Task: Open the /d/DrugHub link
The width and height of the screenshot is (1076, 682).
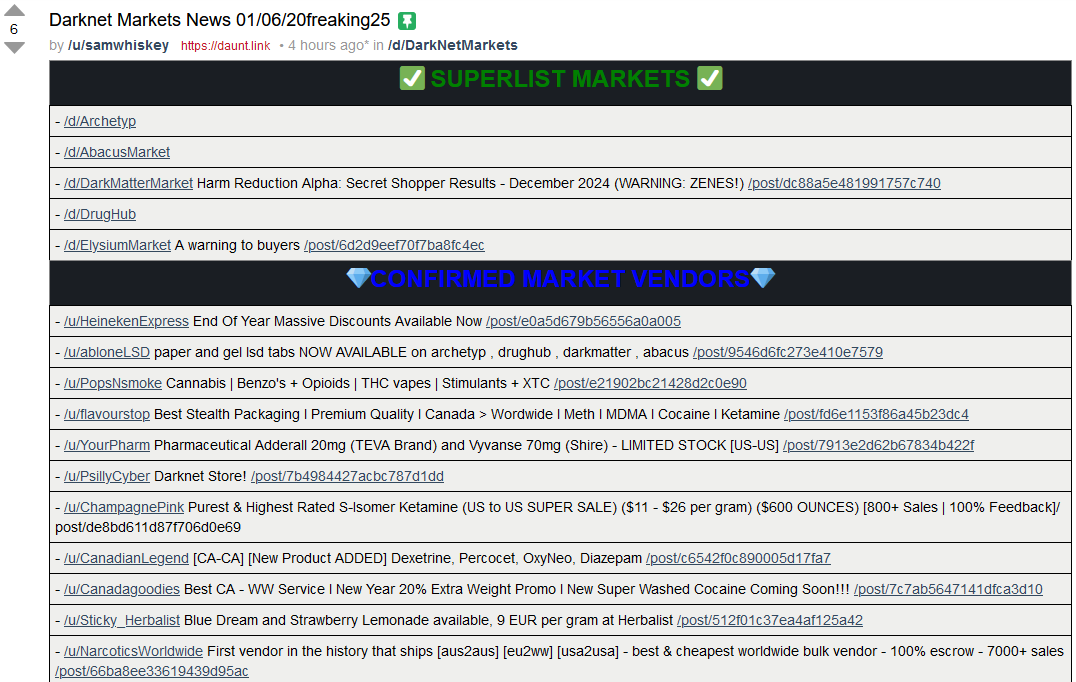Action: pos(100,214)
